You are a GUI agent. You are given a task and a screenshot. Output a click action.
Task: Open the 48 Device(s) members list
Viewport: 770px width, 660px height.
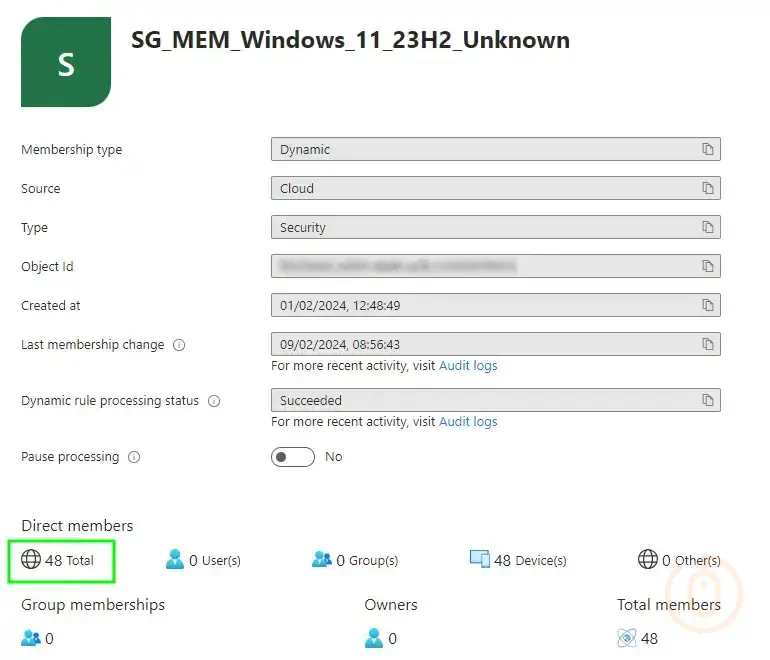pos(518,560)
